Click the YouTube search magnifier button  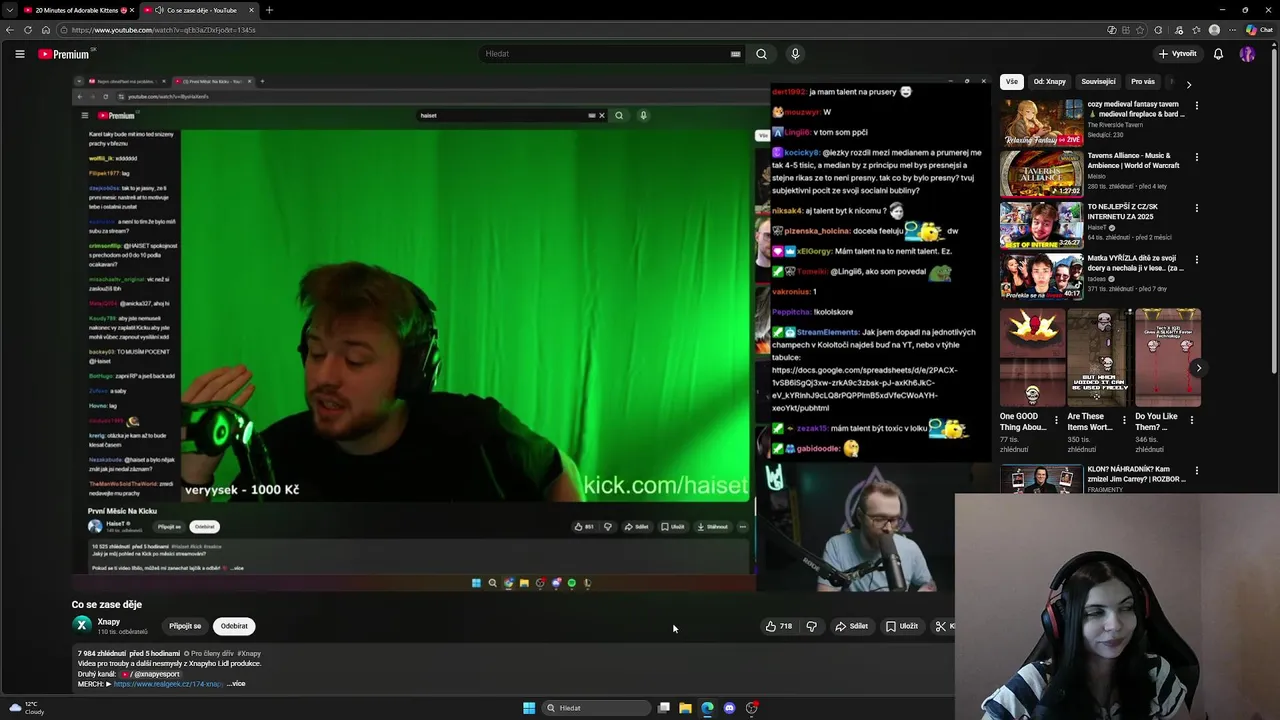click(761, 54)
